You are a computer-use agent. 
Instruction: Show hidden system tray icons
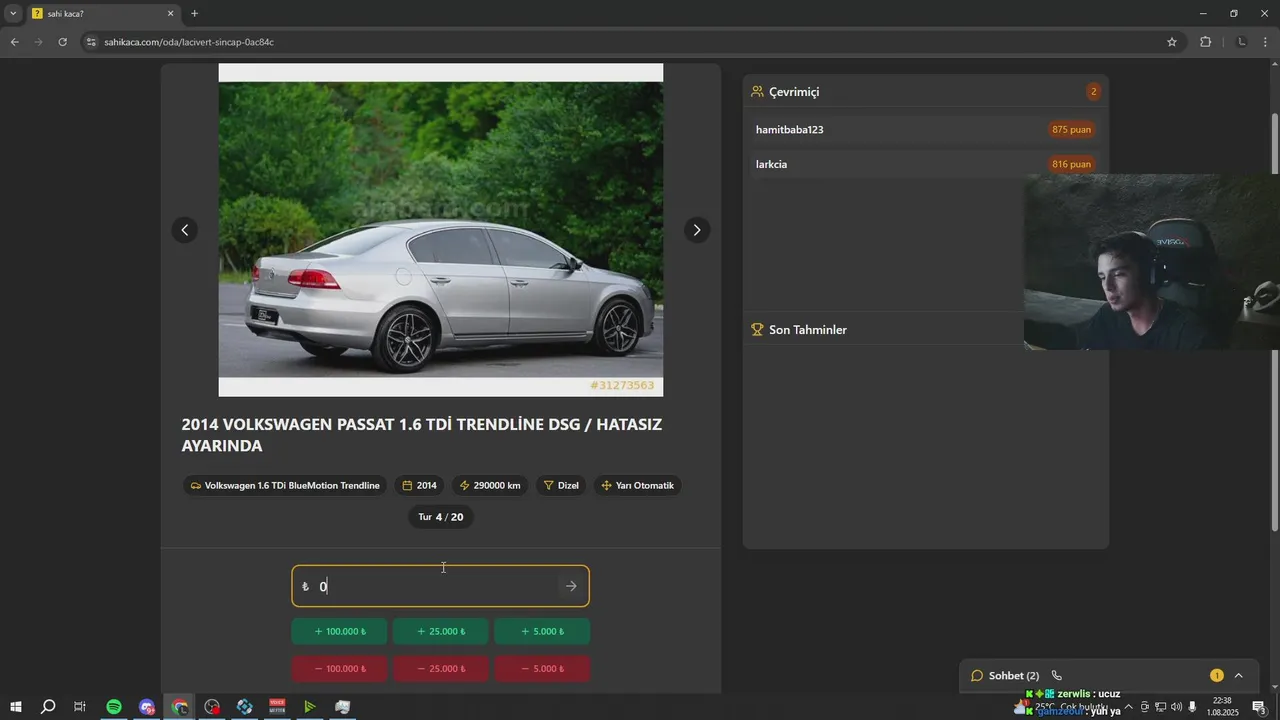1129,707
